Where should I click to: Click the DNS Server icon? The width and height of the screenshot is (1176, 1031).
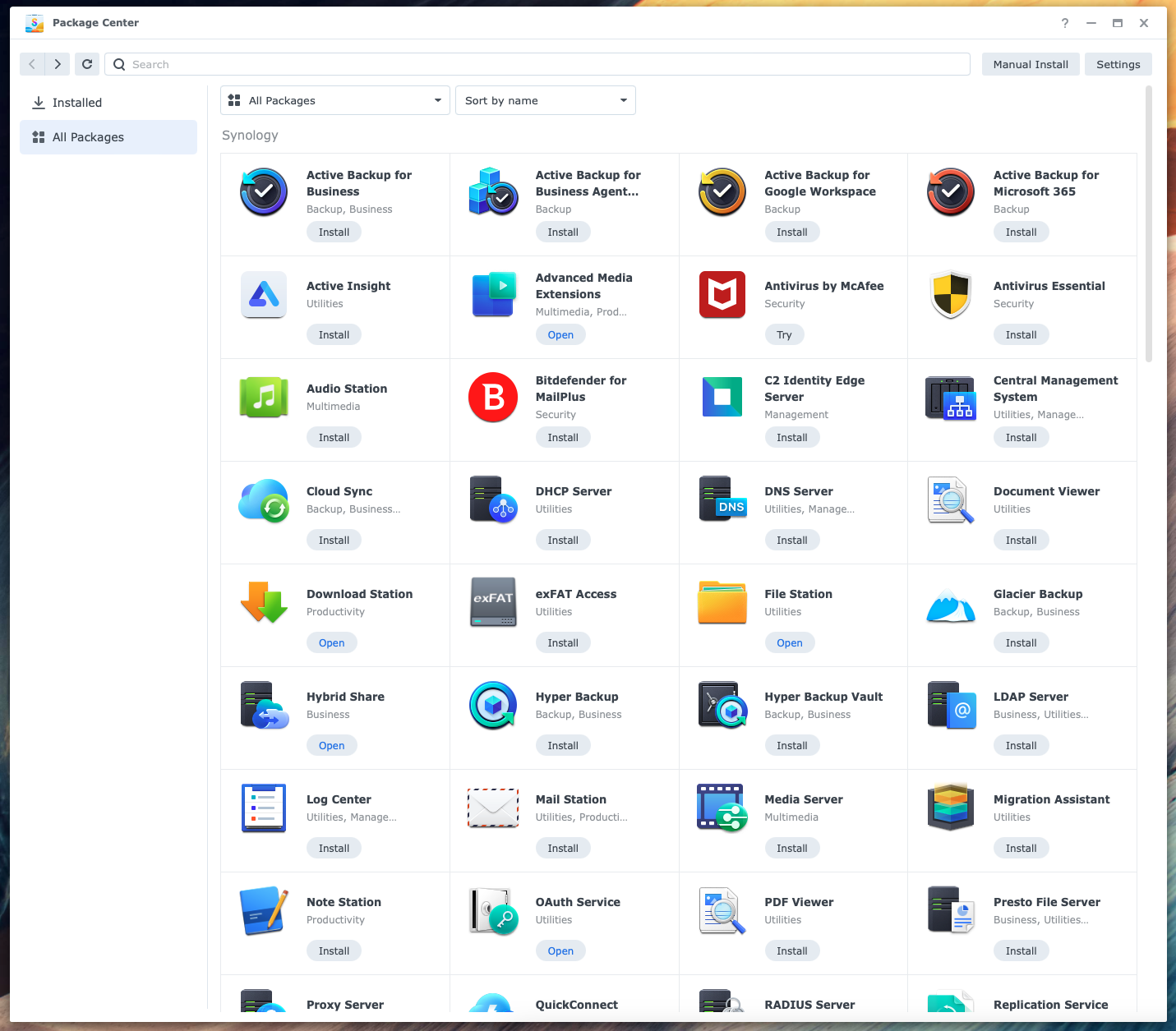coord(722,499)
